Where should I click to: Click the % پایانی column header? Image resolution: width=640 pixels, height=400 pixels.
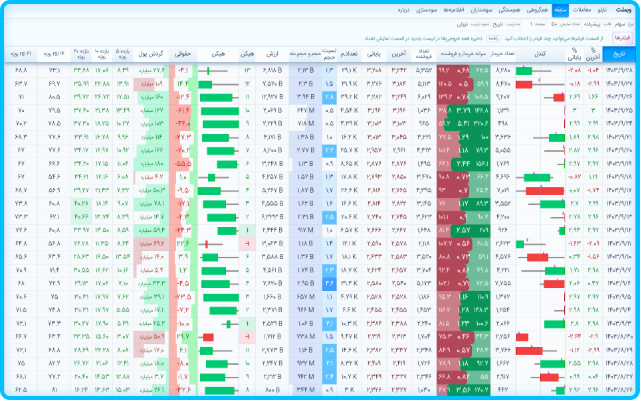[574, 54]
